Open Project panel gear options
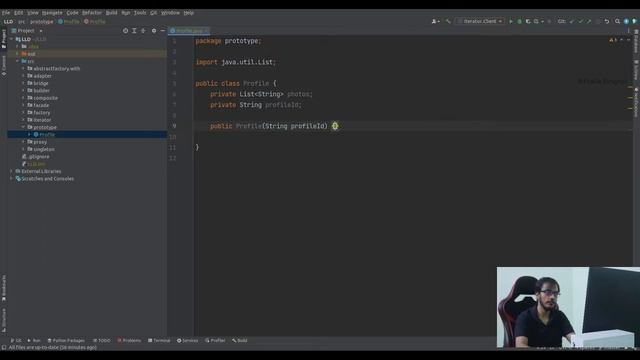640x360 pixels. 154,31
